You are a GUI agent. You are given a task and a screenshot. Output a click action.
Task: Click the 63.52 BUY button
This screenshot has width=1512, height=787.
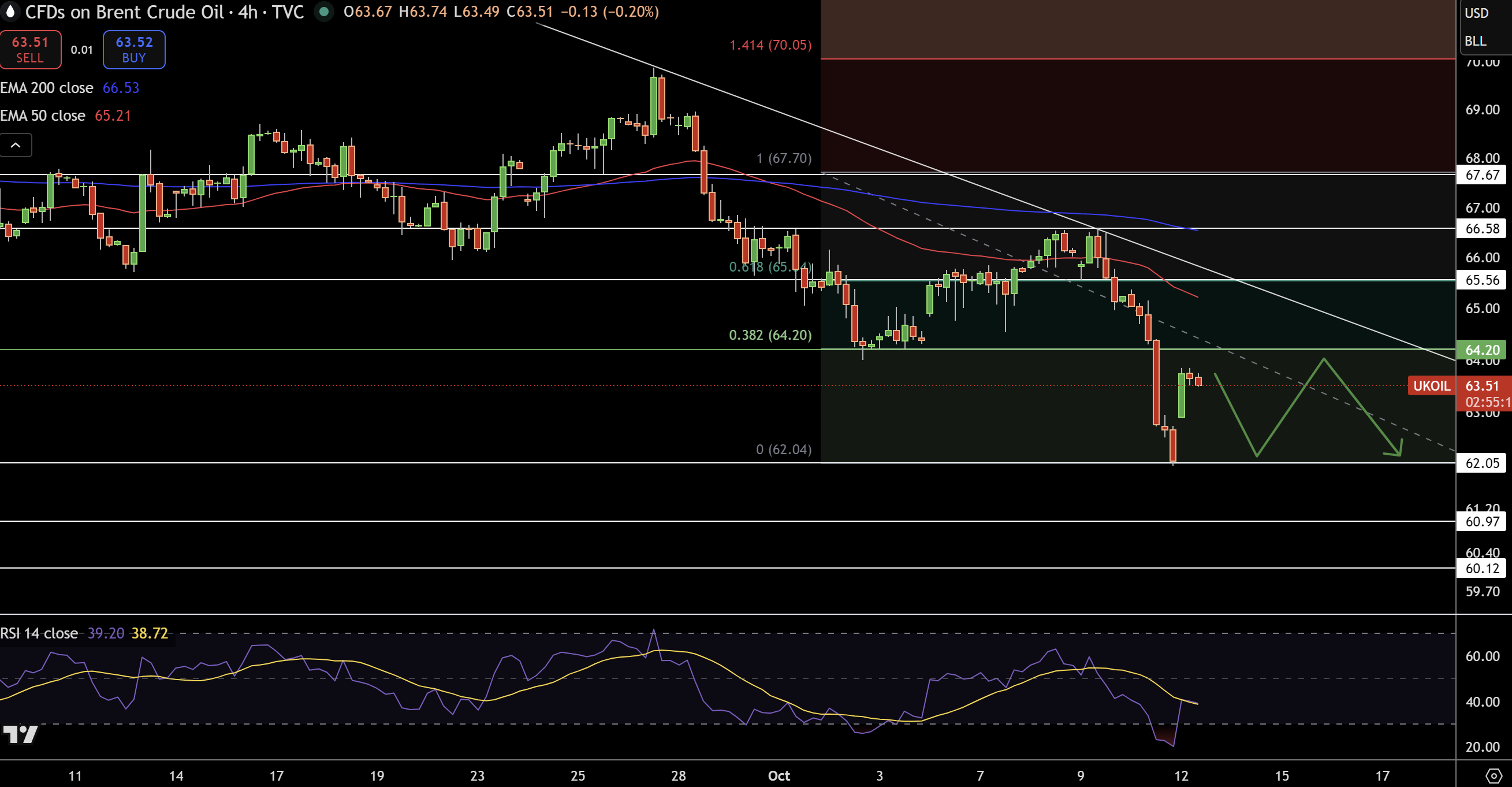pyautogui.click(x=134, y=50)
